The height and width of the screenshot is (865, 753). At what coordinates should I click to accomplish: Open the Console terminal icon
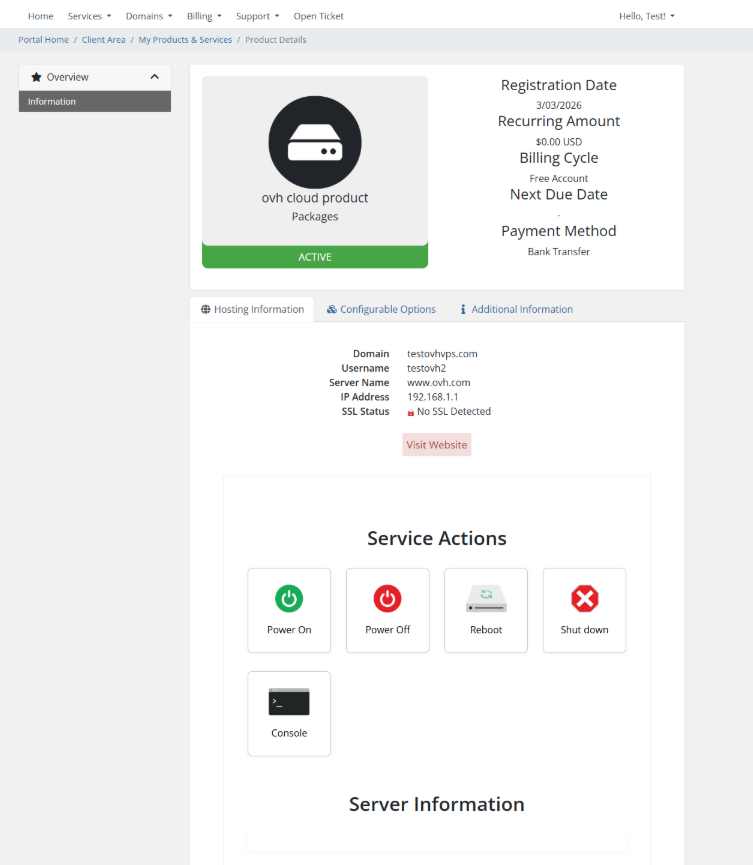coord(289,702)
